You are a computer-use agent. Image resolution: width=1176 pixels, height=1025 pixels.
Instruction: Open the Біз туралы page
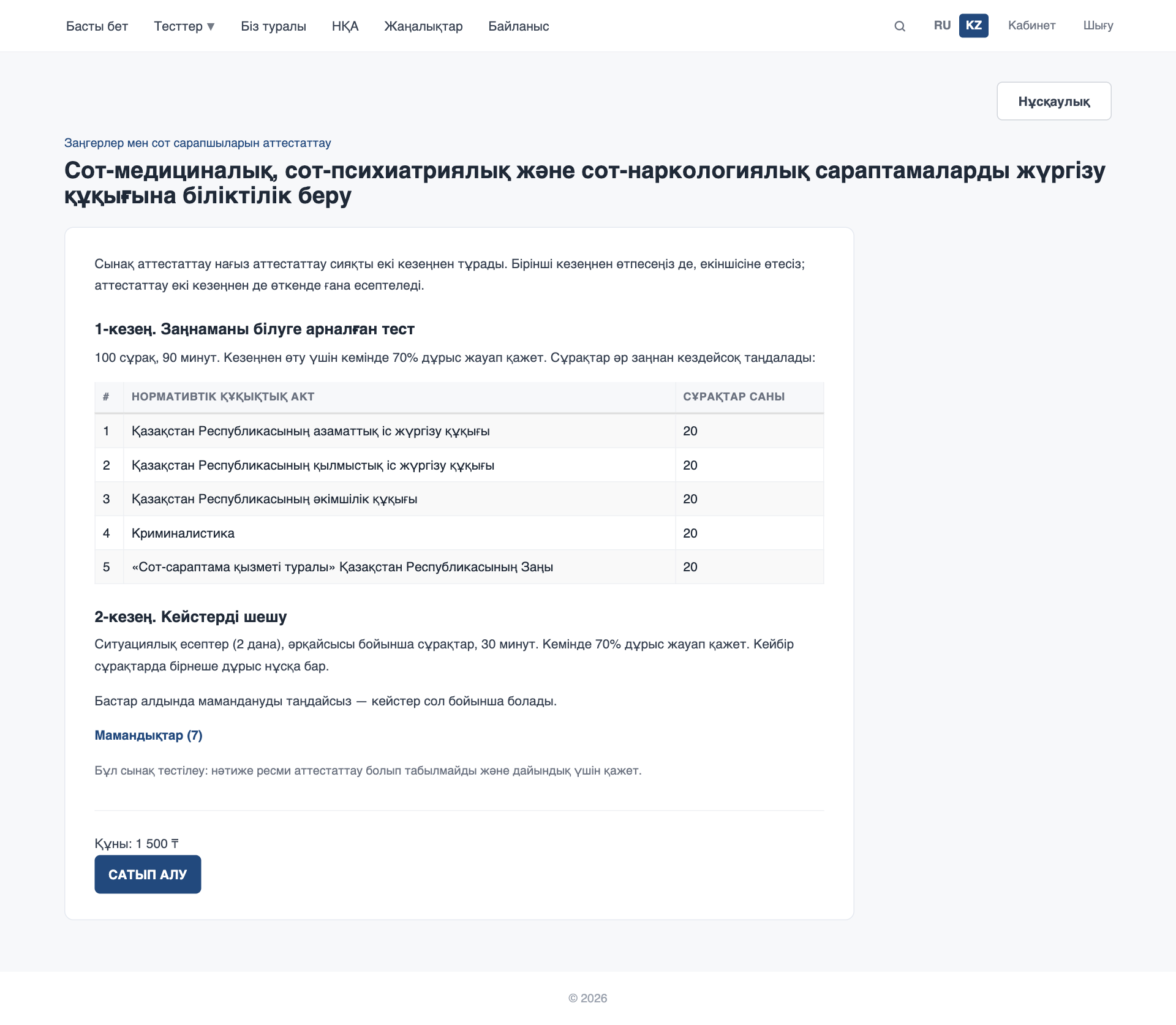[273, 26]
